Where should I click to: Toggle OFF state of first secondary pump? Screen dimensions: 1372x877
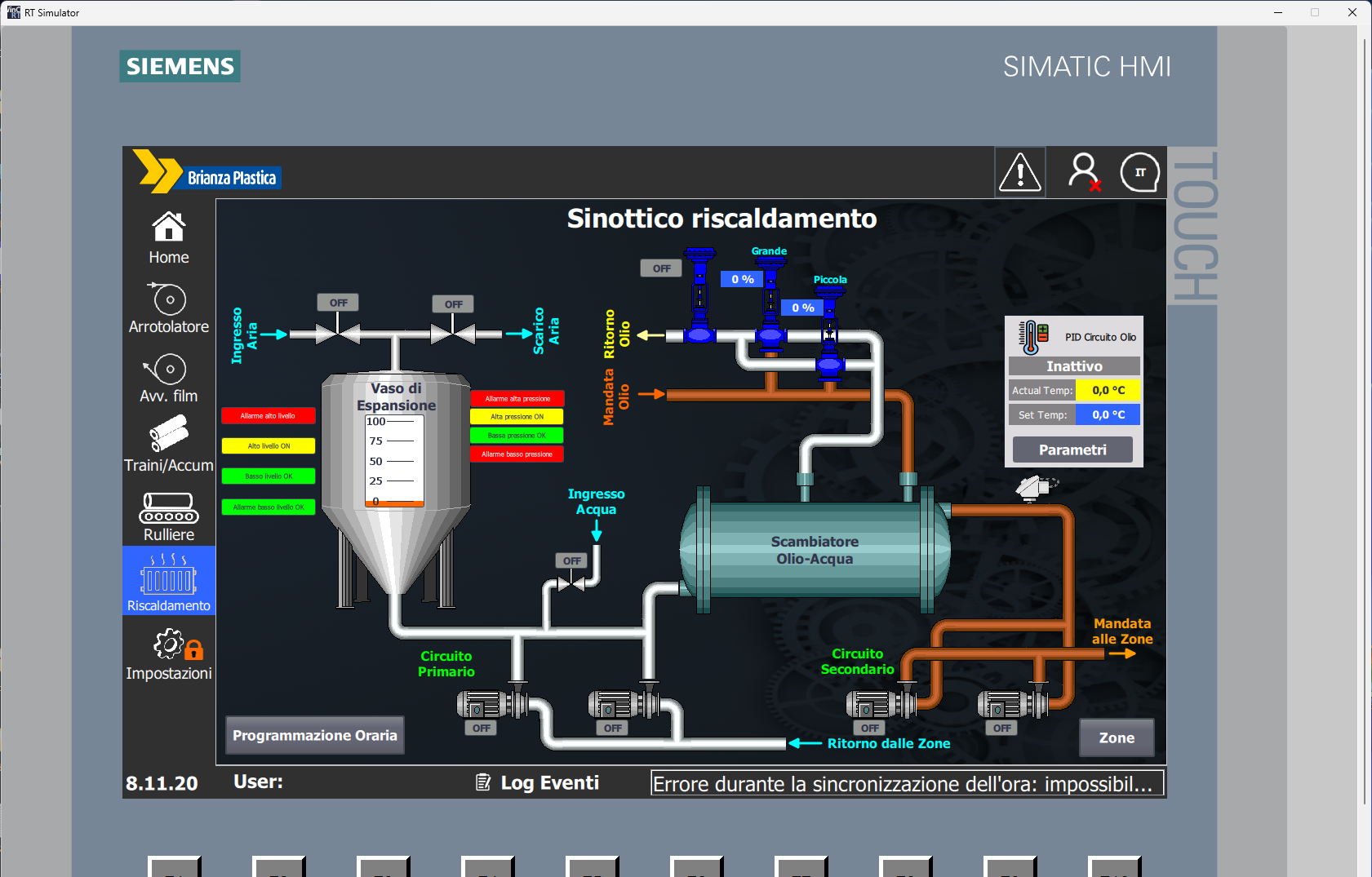pos(870,728)
